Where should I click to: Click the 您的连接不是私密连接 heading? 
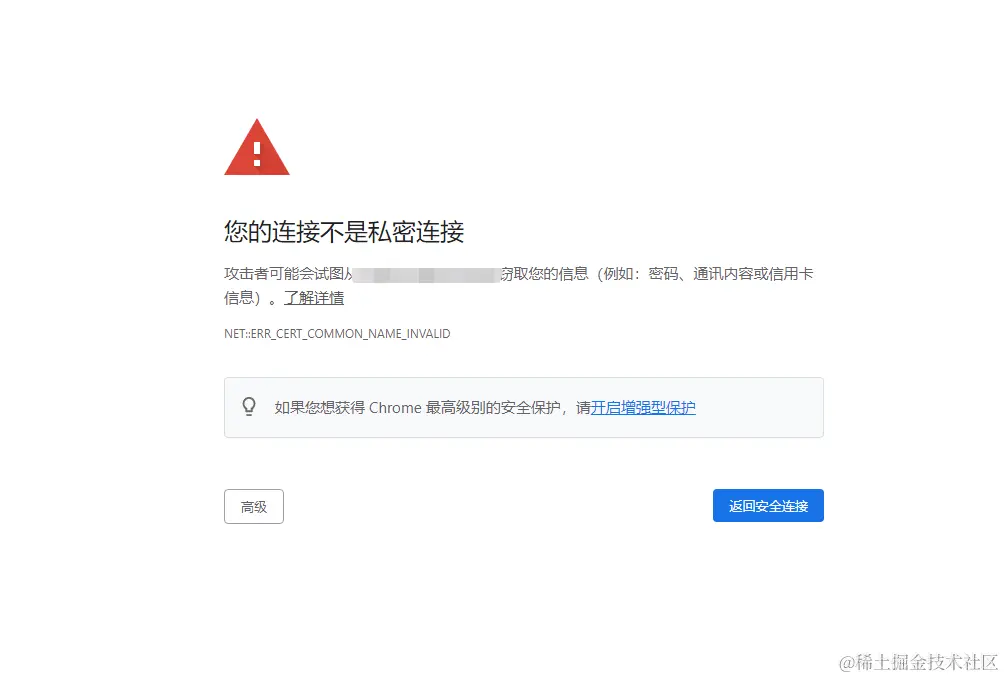[x=344, y=231]
